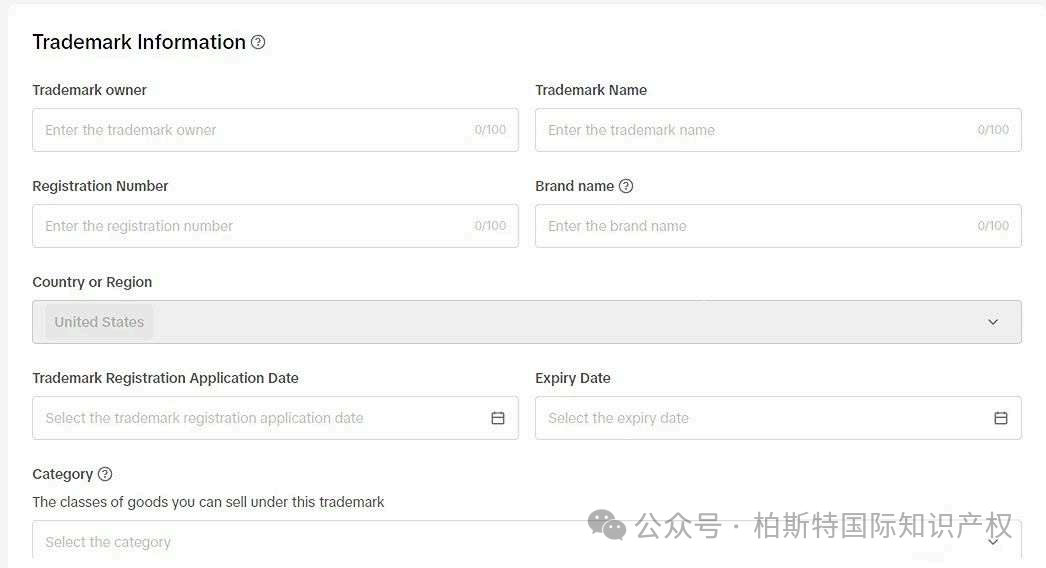The image size is (1046, 568).
Task: Click the Select the expiry date field
Action: click(x=778, y=418)
